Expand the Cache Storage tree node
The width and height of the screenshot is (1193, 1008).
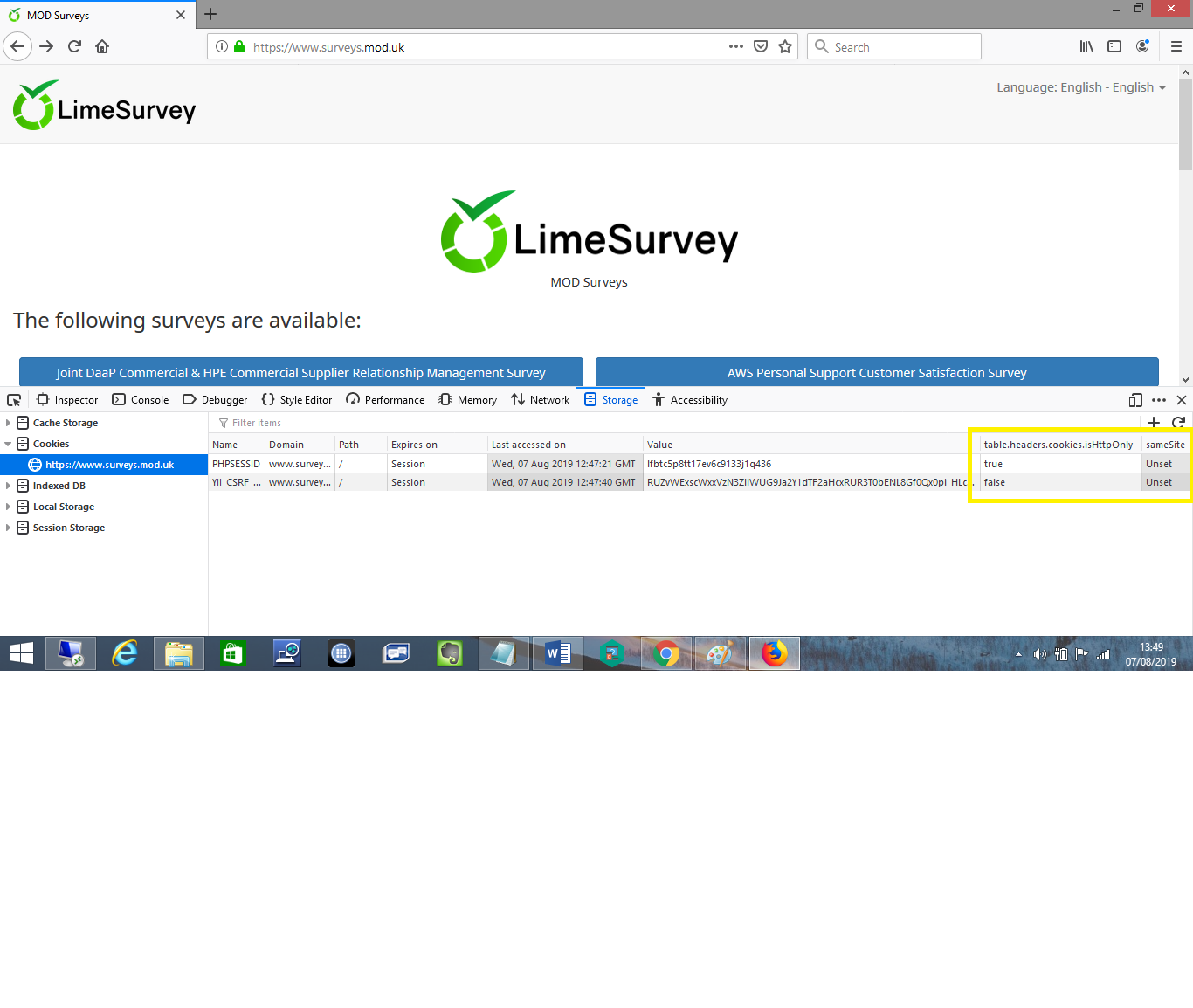(x=8, y=423)
